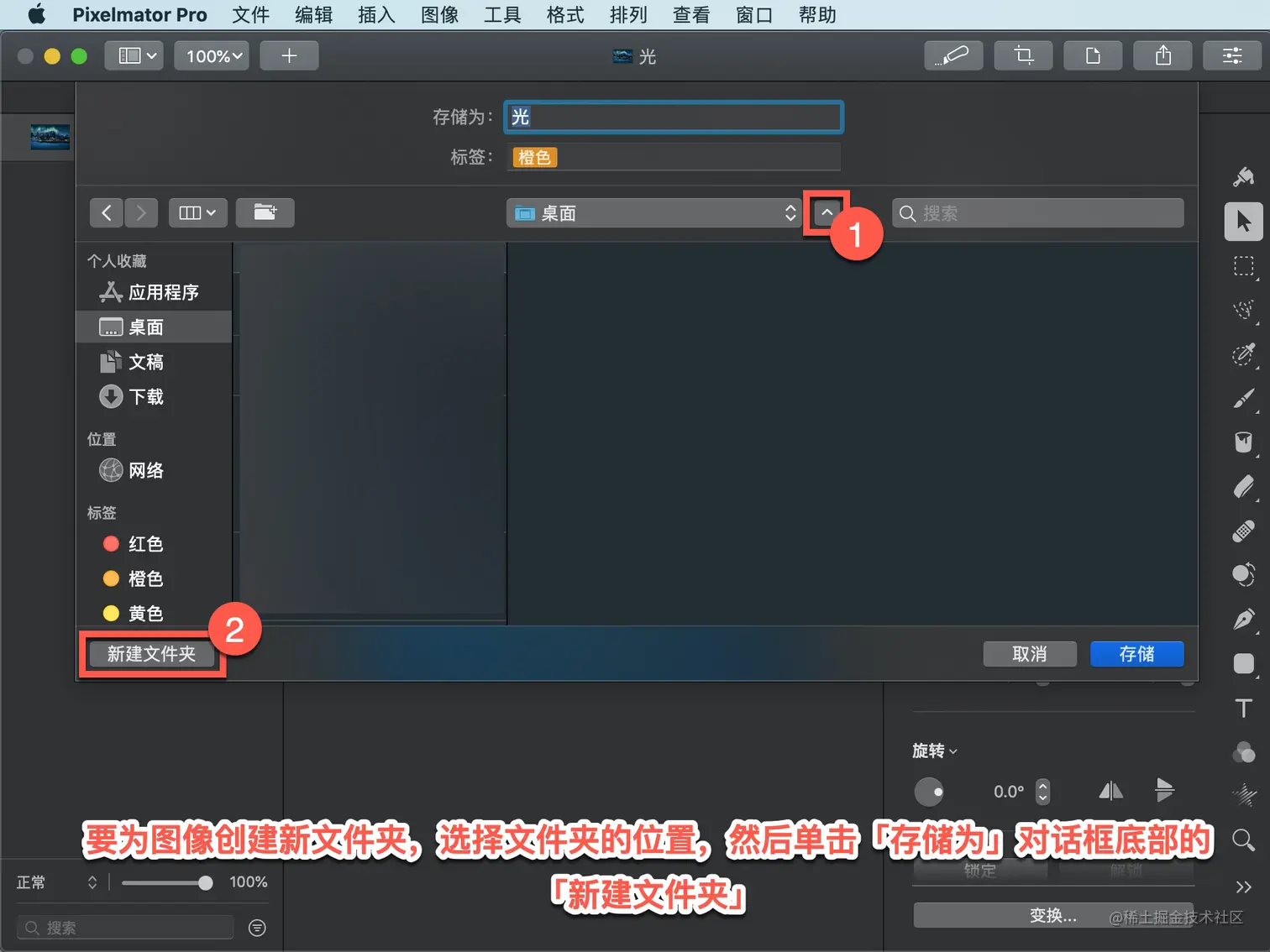Open the 插入 menu

(376, 14)
